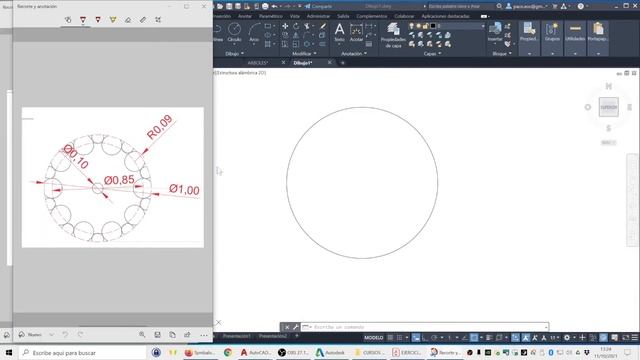Click the Compartir button in title bar
The height and width of the screenshot is (360, 640).
(318, 6)
